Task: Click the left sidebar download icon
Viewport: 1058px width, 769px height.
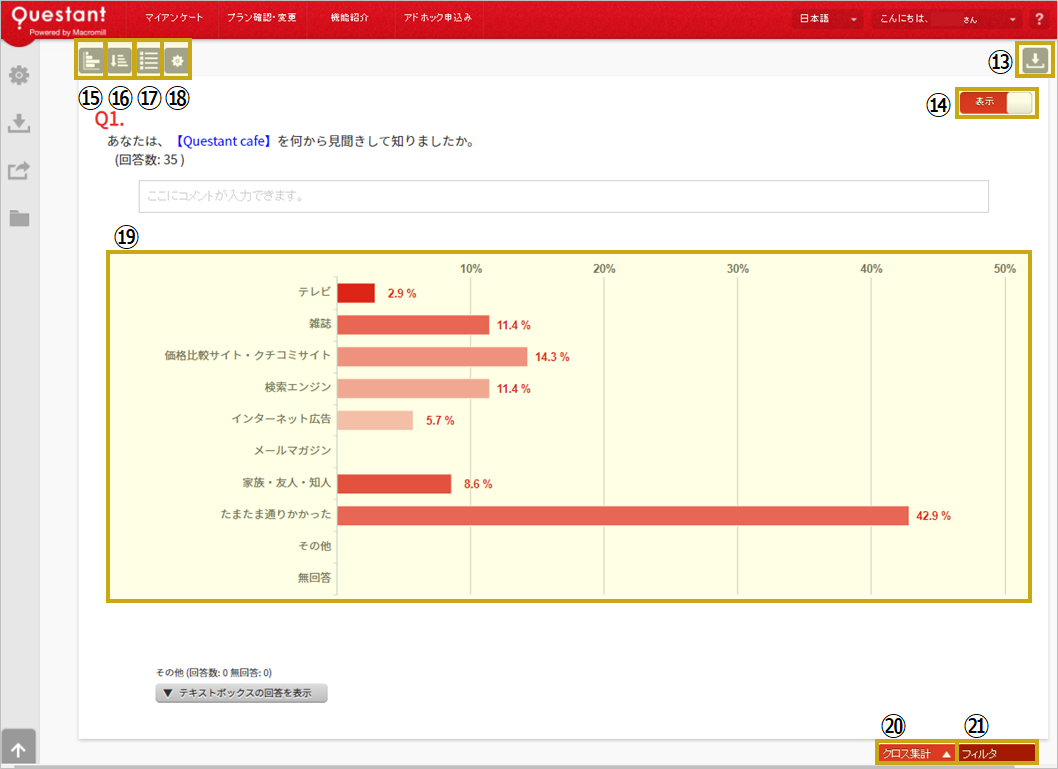Action: [x=19, y=123]
